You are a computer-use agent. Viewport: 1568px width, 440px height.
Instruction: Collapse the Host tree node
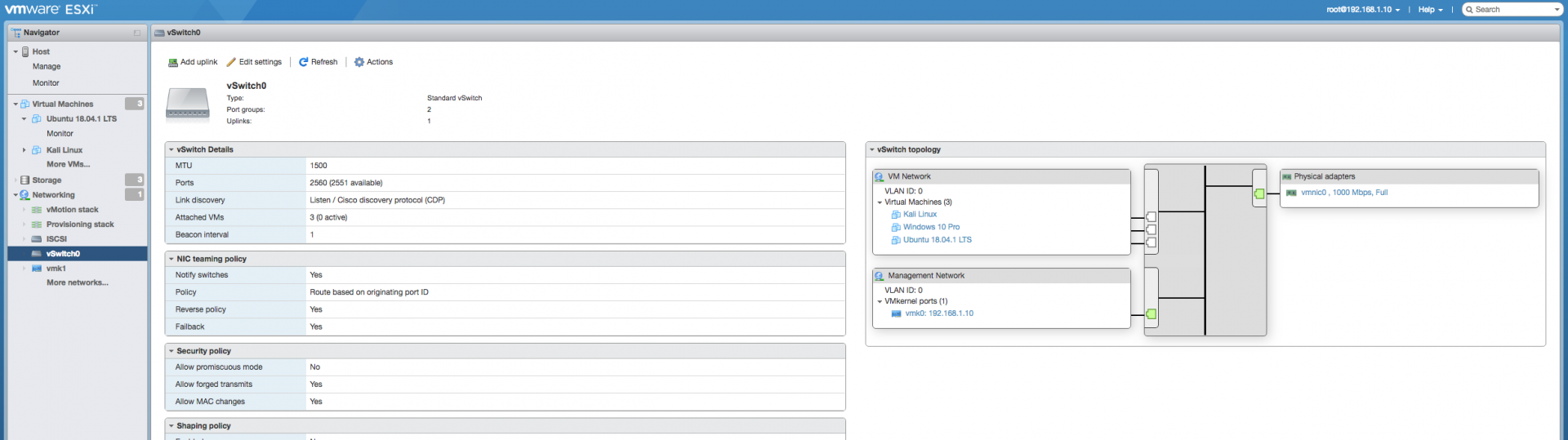16,51
